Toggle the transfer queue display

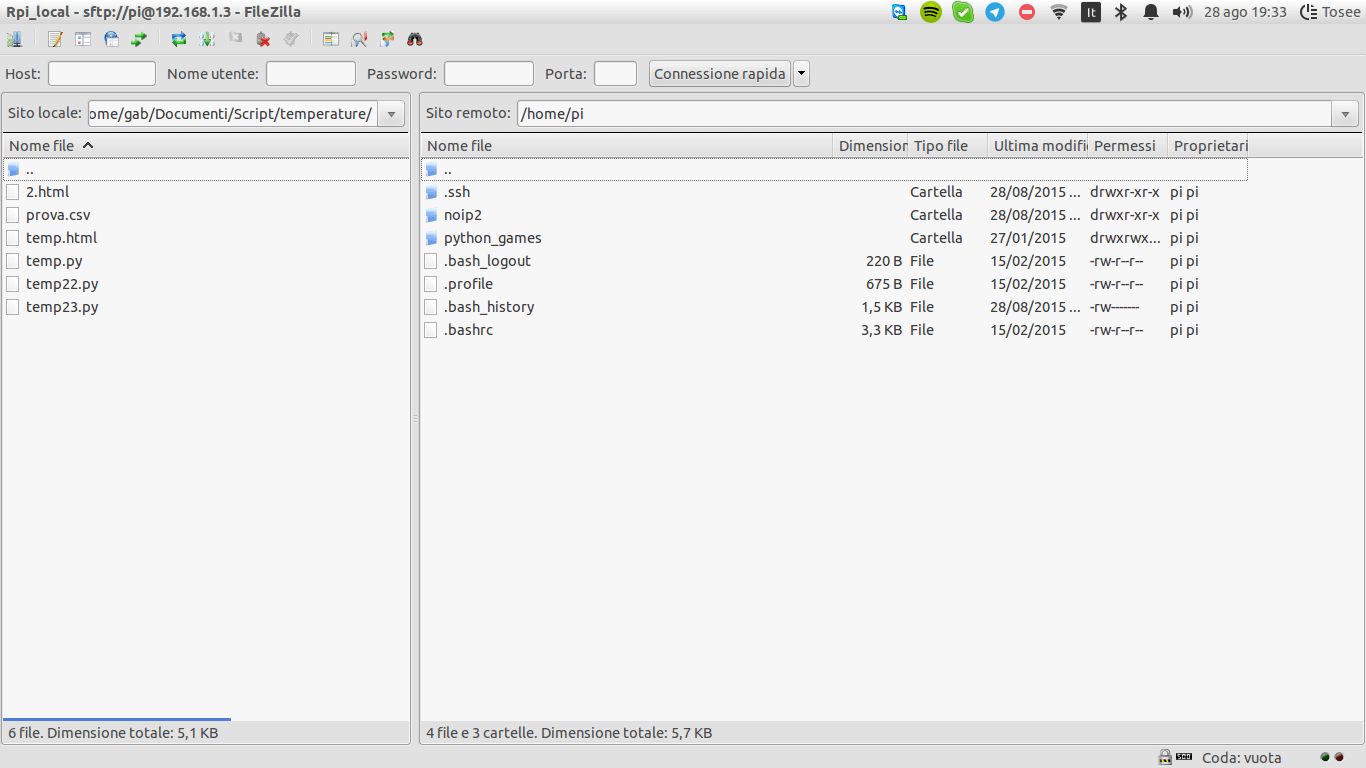pyautogui.click(x=139, y=39)
